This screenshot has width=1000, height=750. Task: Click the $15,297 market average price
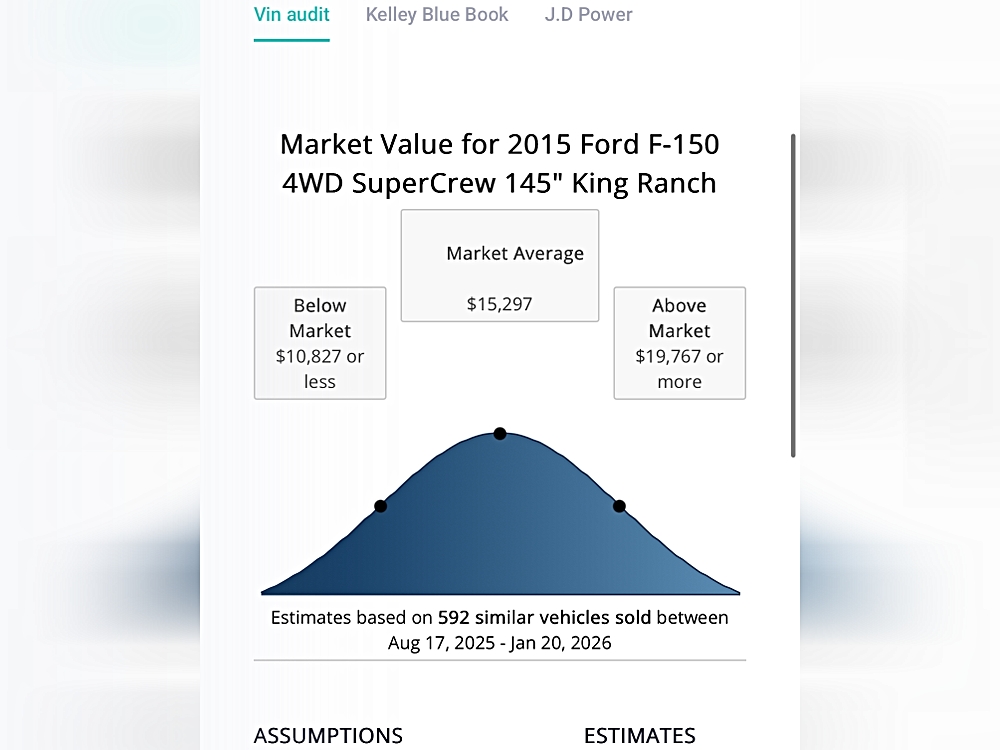click(499, 304)
